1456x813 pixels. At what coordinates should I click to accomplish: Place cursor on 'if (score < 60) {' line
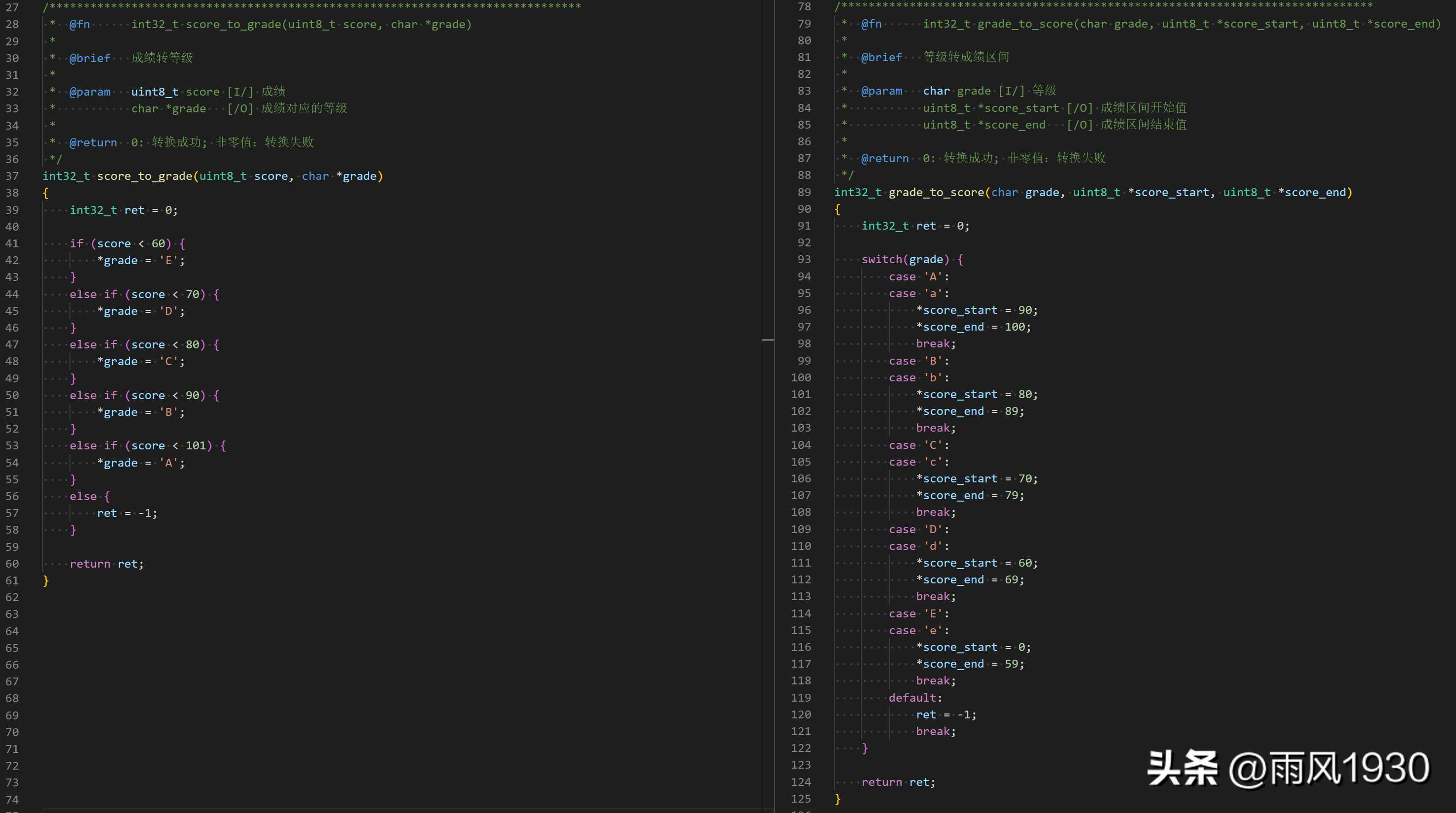pos(127,244)
